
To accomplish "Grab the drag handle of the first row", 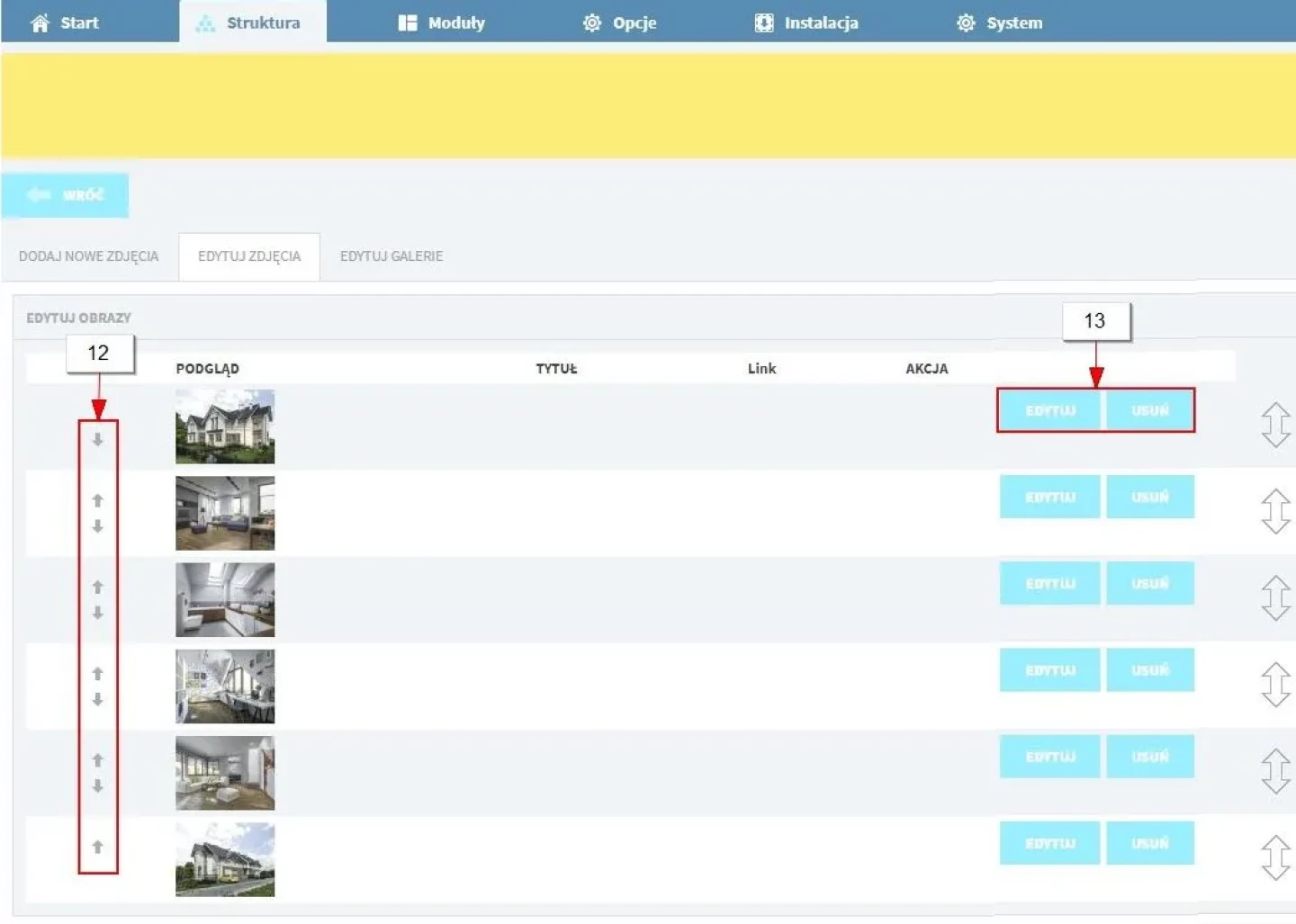I will [x=1275, y=425].
